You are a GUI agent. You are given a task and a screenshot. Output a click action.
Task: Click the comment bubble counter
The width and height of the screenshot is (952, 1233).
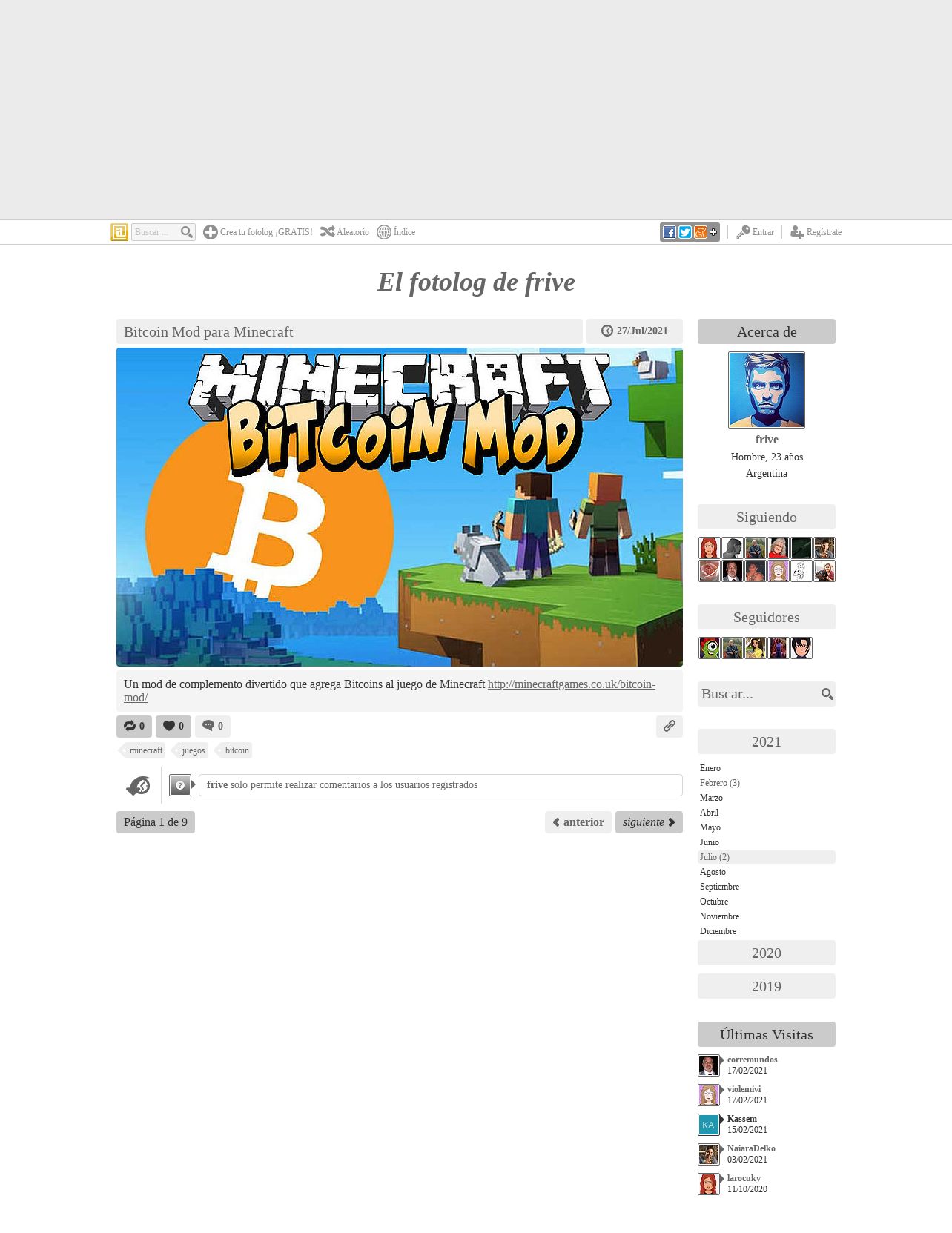(213, 726)
